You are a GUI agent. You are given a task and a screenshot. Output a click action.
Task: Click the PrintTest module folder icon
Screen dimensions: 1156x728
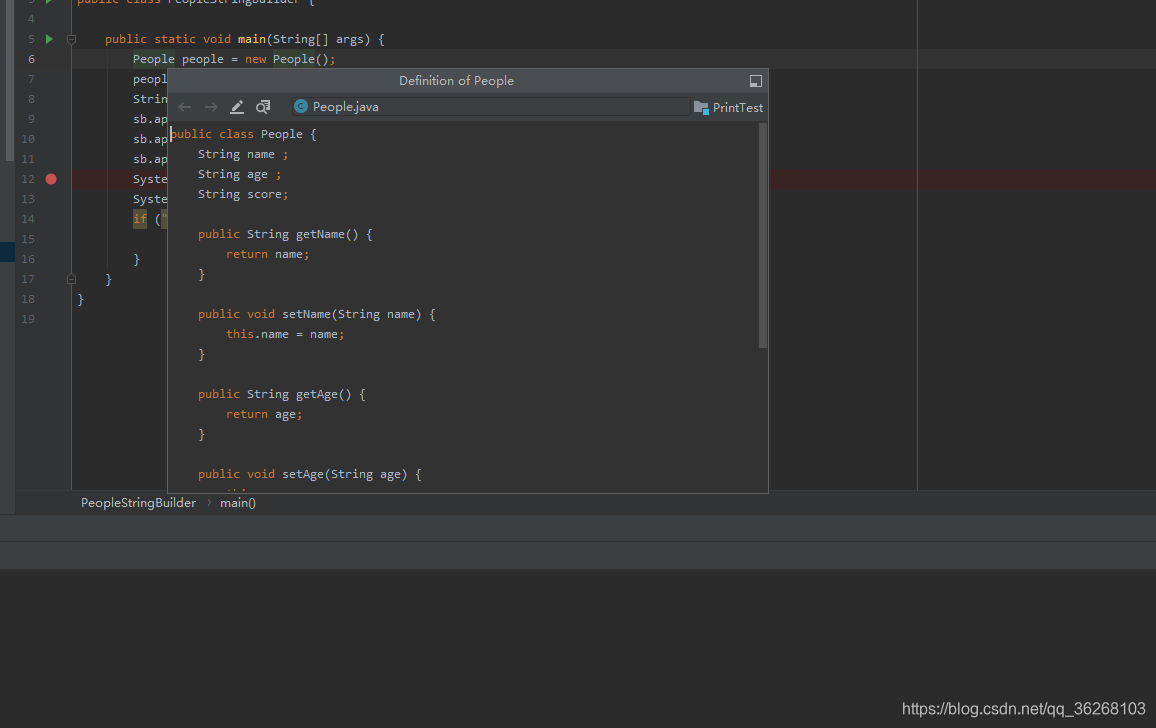click(x=701, y=108)
